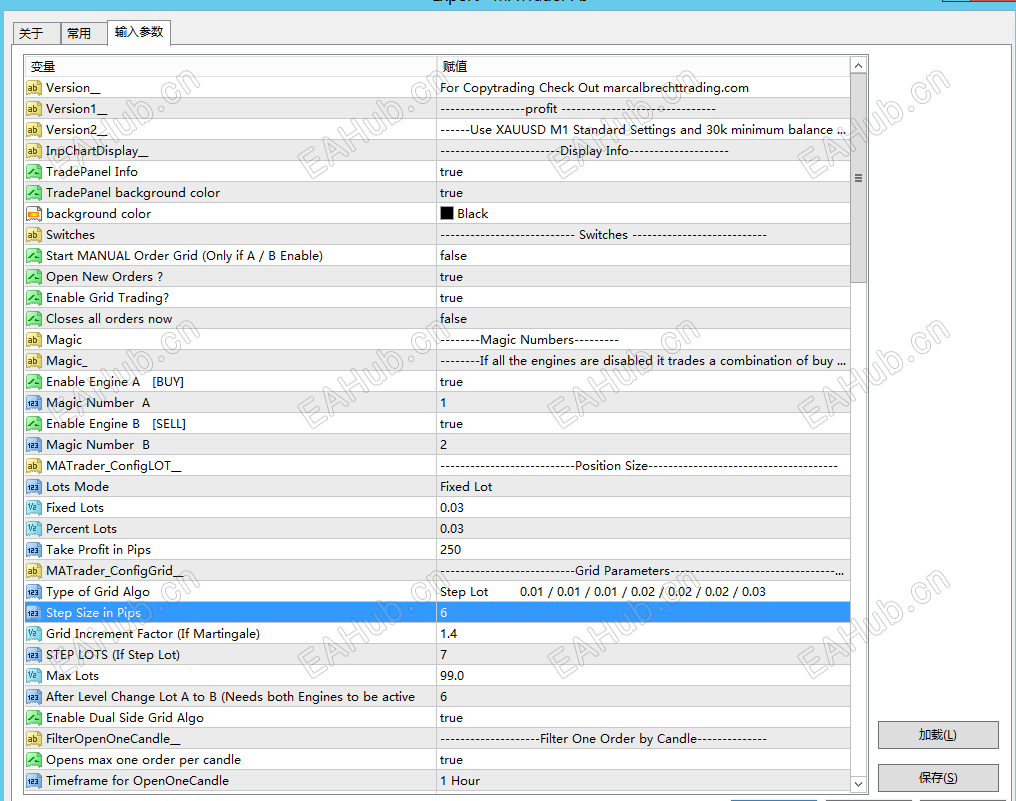Click the integer icon beside Magic Number B
Image resolution: width=1016 pixels, height=801 pixels.
click(x=34, y=445)
